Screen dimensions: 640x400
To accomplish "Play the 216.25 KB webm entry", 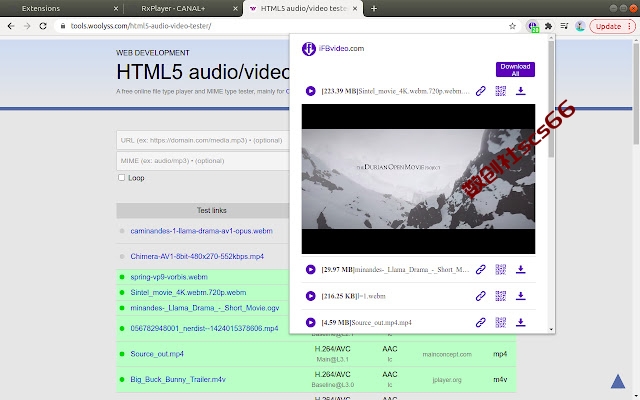I will tap(311, 296).
